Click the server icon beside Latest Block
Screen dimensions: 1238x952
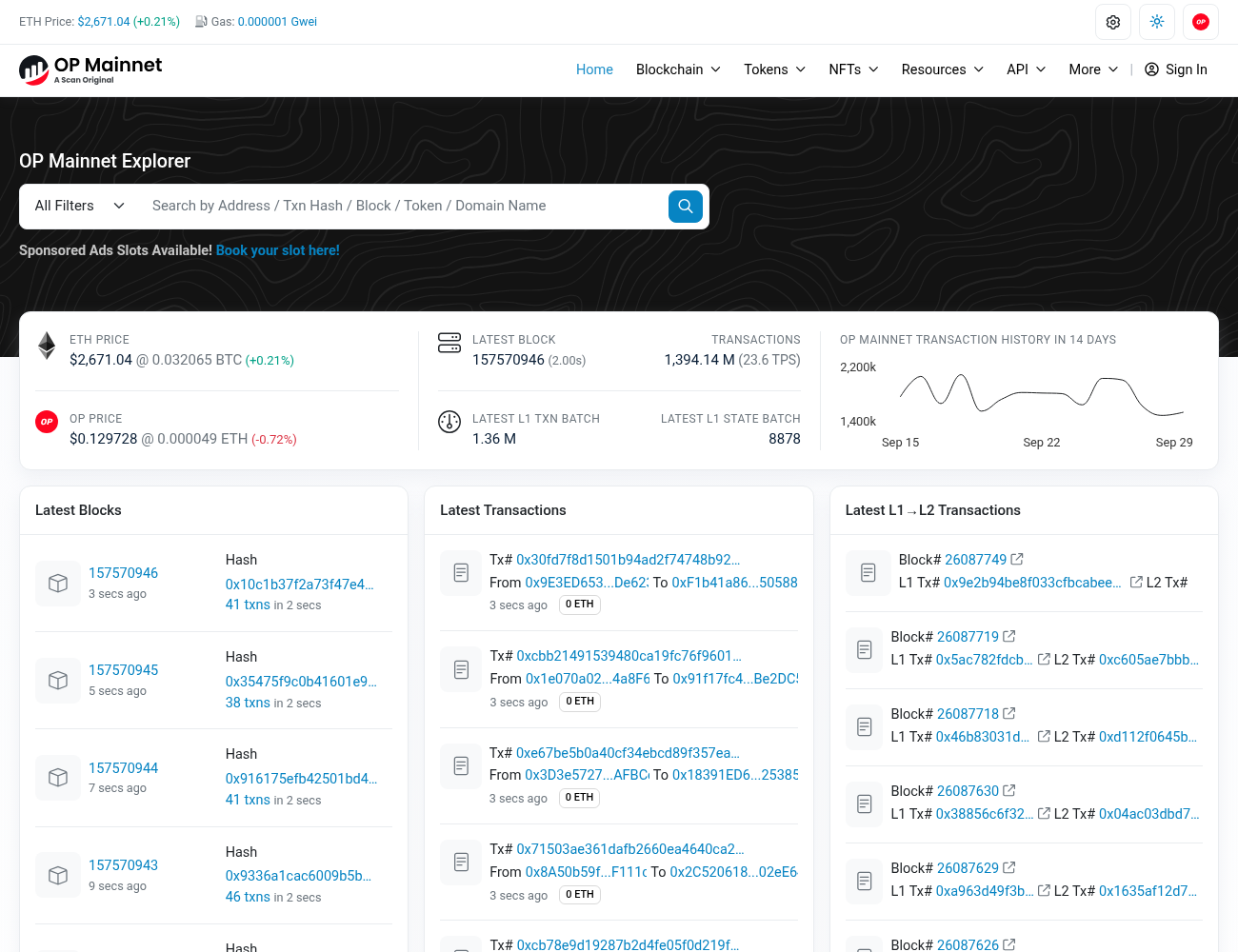click(449, 343)
